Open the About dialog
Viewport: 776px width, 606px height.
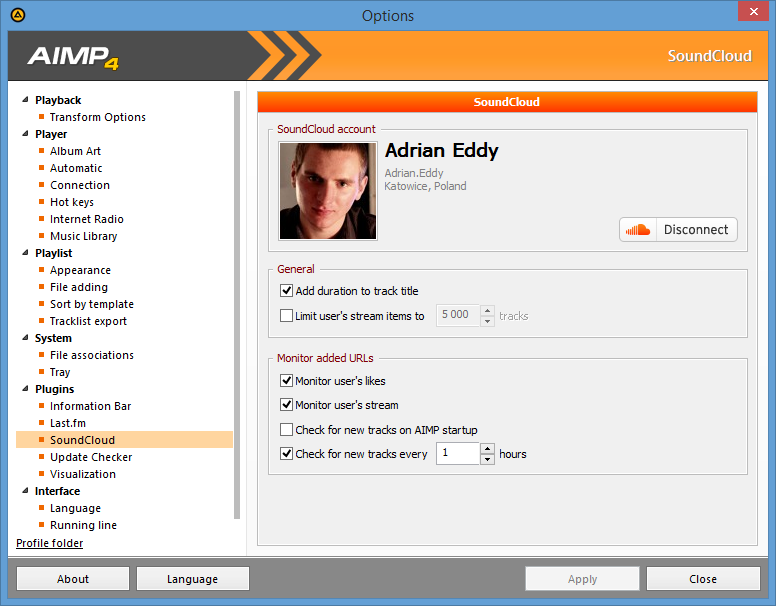coord(73,579)
